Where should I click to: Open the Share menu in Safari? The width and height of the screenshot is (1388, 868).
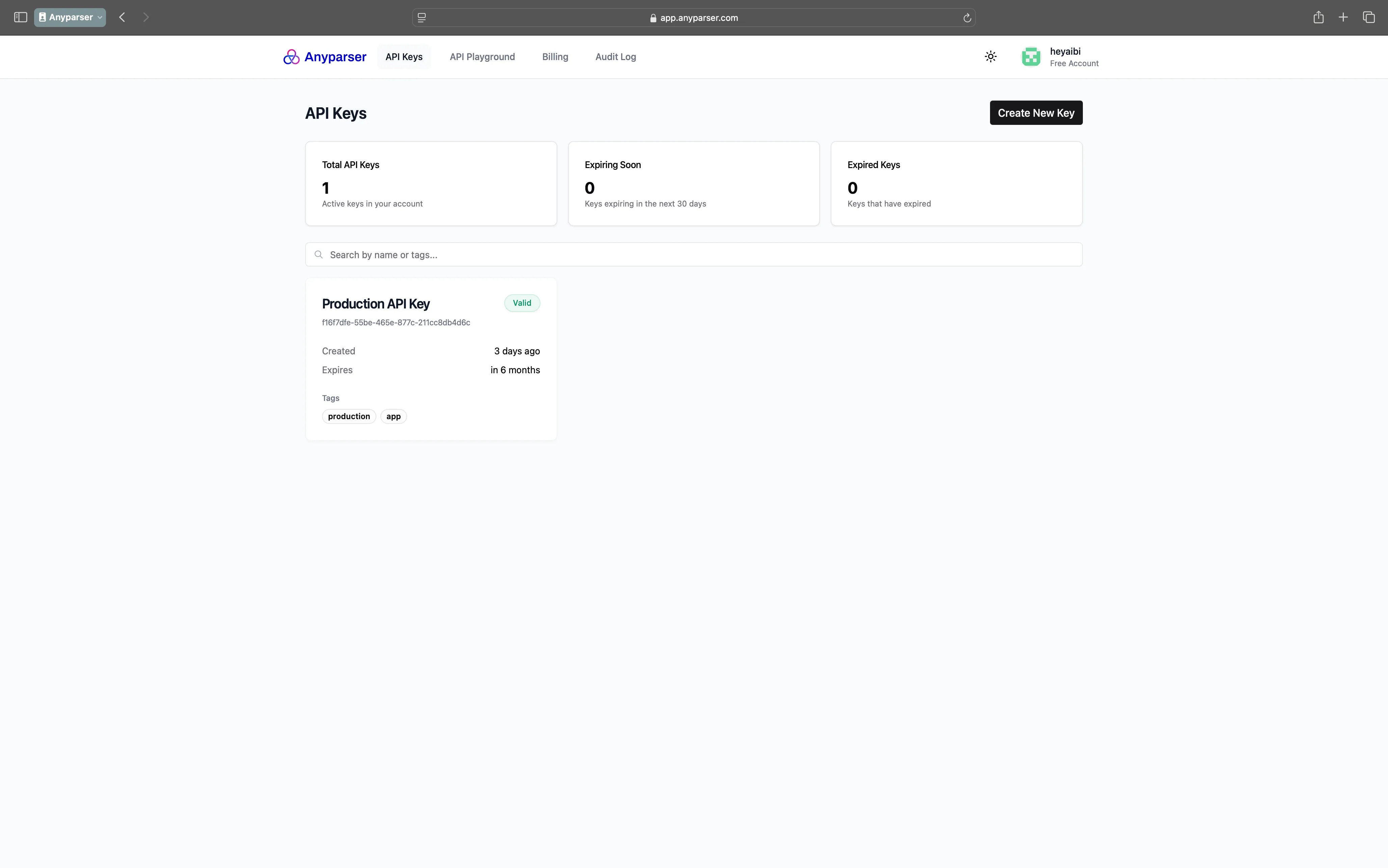1318,17
